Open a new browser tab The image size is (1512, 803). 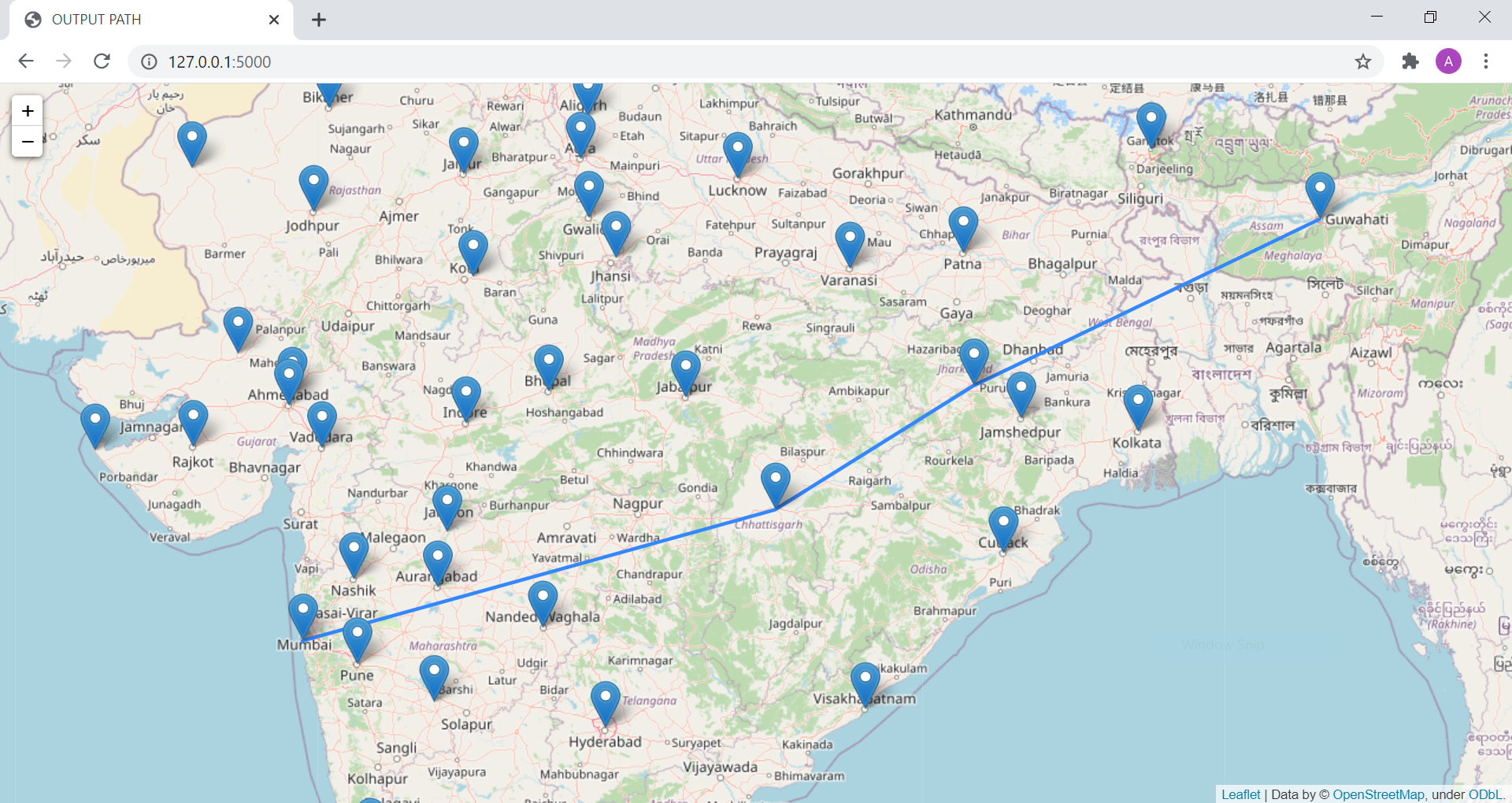318,20
